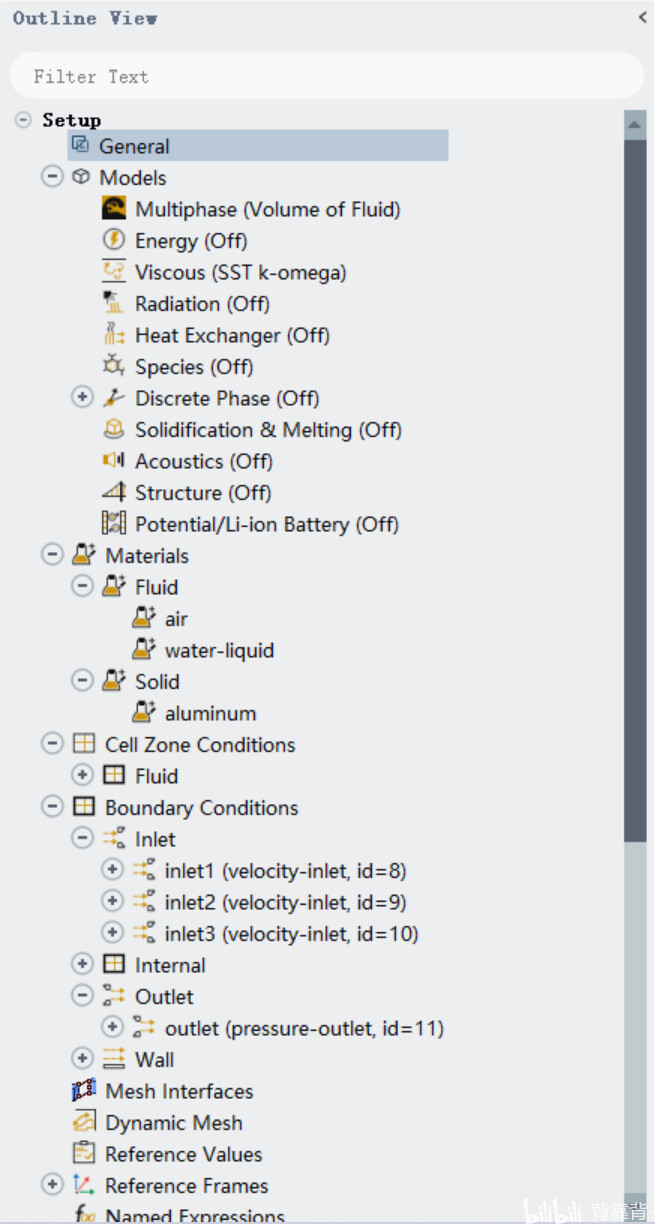Collapse the Models tree node
This screenshot has width=655, height=1224.
point(52,177)
